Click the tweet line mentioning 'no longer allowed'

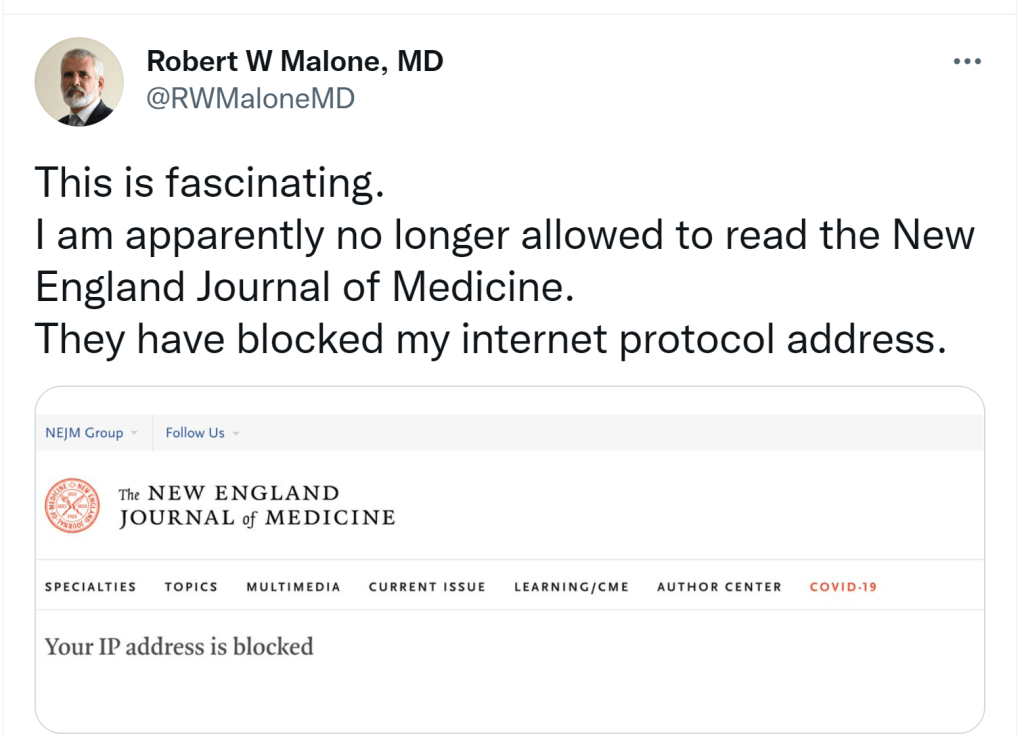(x=504, y=234)
